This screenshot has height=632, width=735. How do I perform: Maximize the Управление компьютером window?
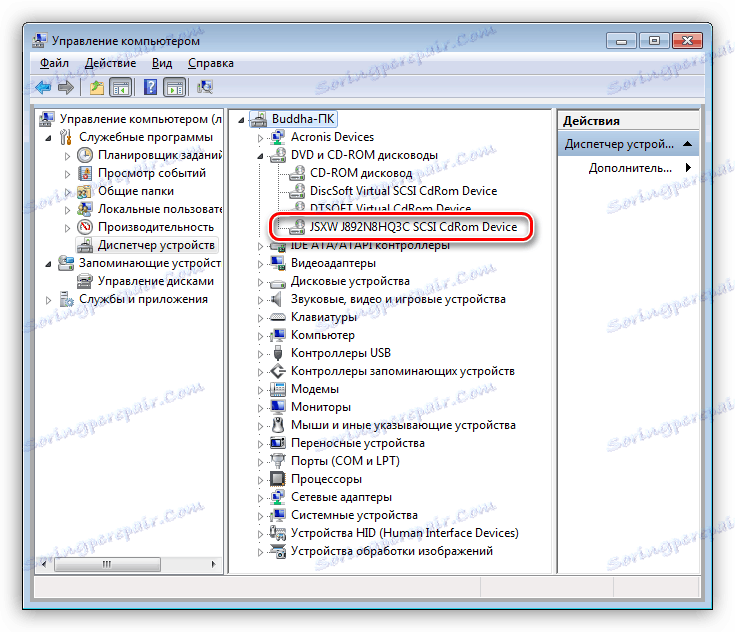point(654,41)
